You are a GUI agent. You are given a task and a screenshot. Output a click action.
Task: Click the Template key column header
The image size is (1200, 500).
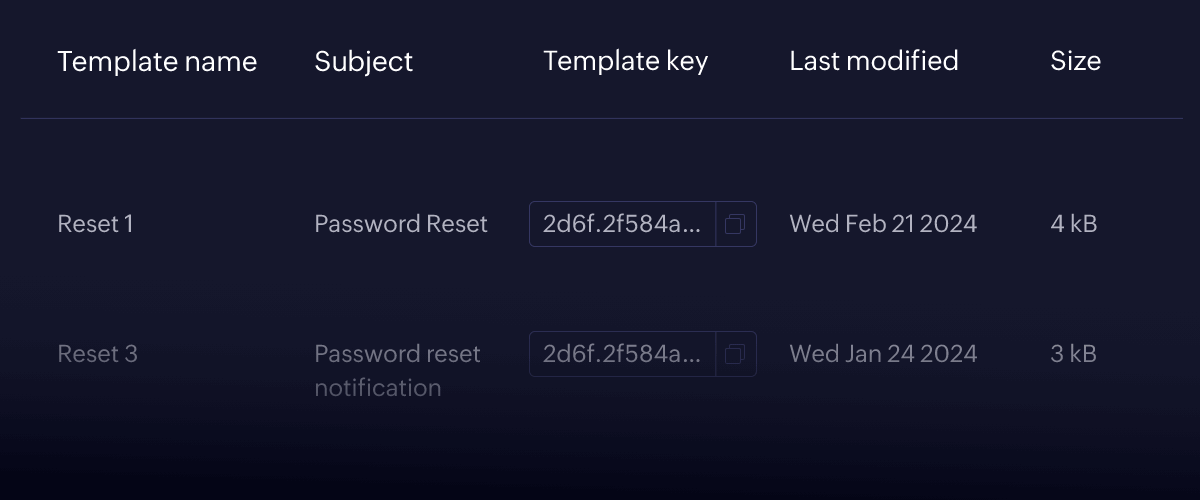625,61
